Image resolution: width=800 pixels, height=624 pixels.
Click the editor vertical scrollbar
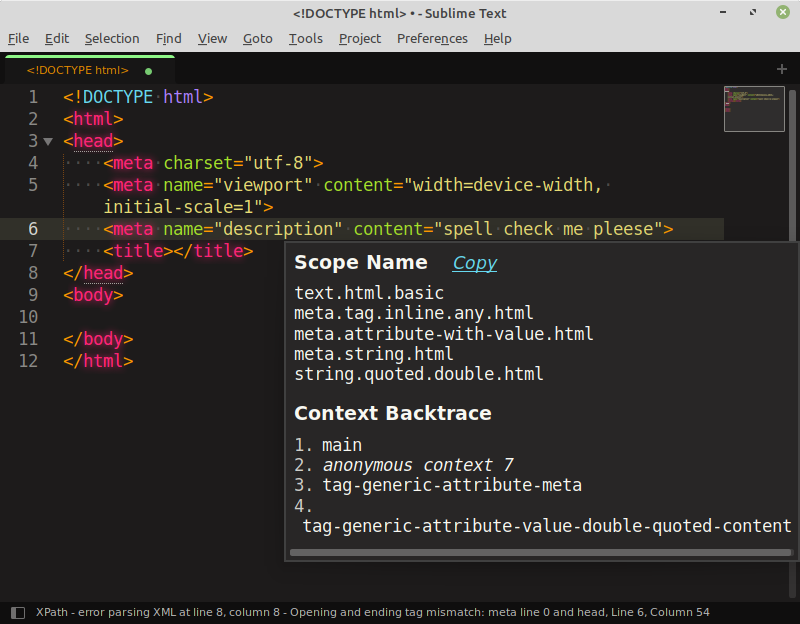792,163
